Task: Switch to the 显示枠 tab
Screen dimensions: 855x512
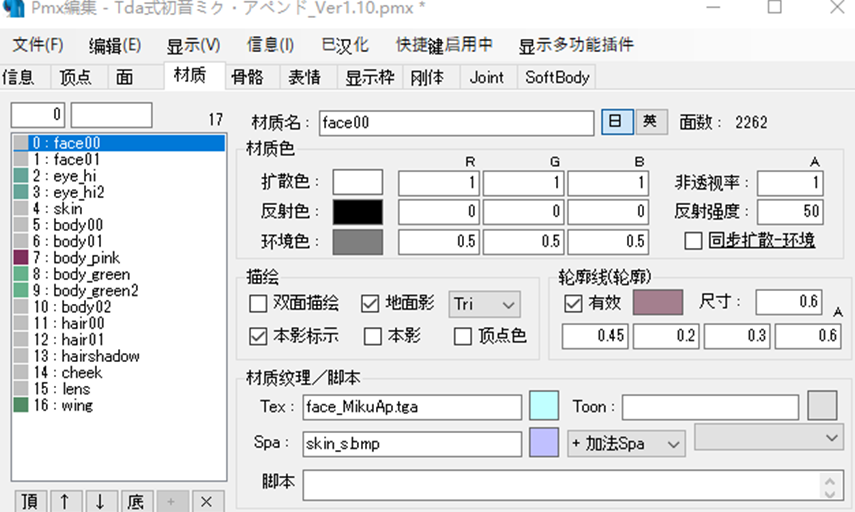Action: point(370,77)
